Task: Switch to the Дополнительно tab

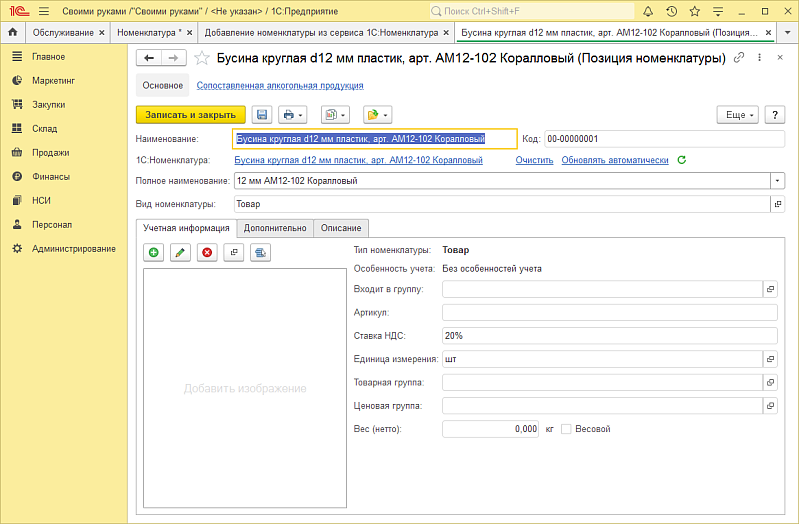Action: [275, 228]
